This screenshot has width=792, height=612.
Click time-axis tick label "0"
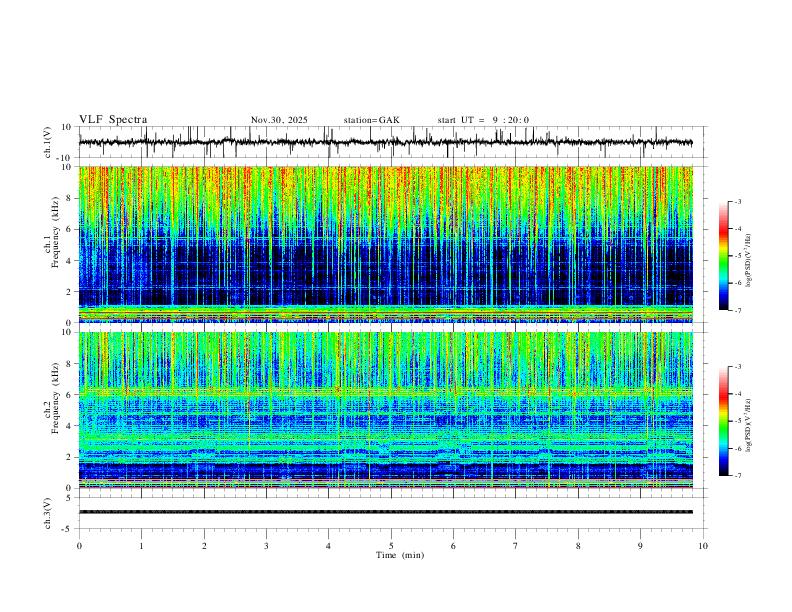coord(79,546)
